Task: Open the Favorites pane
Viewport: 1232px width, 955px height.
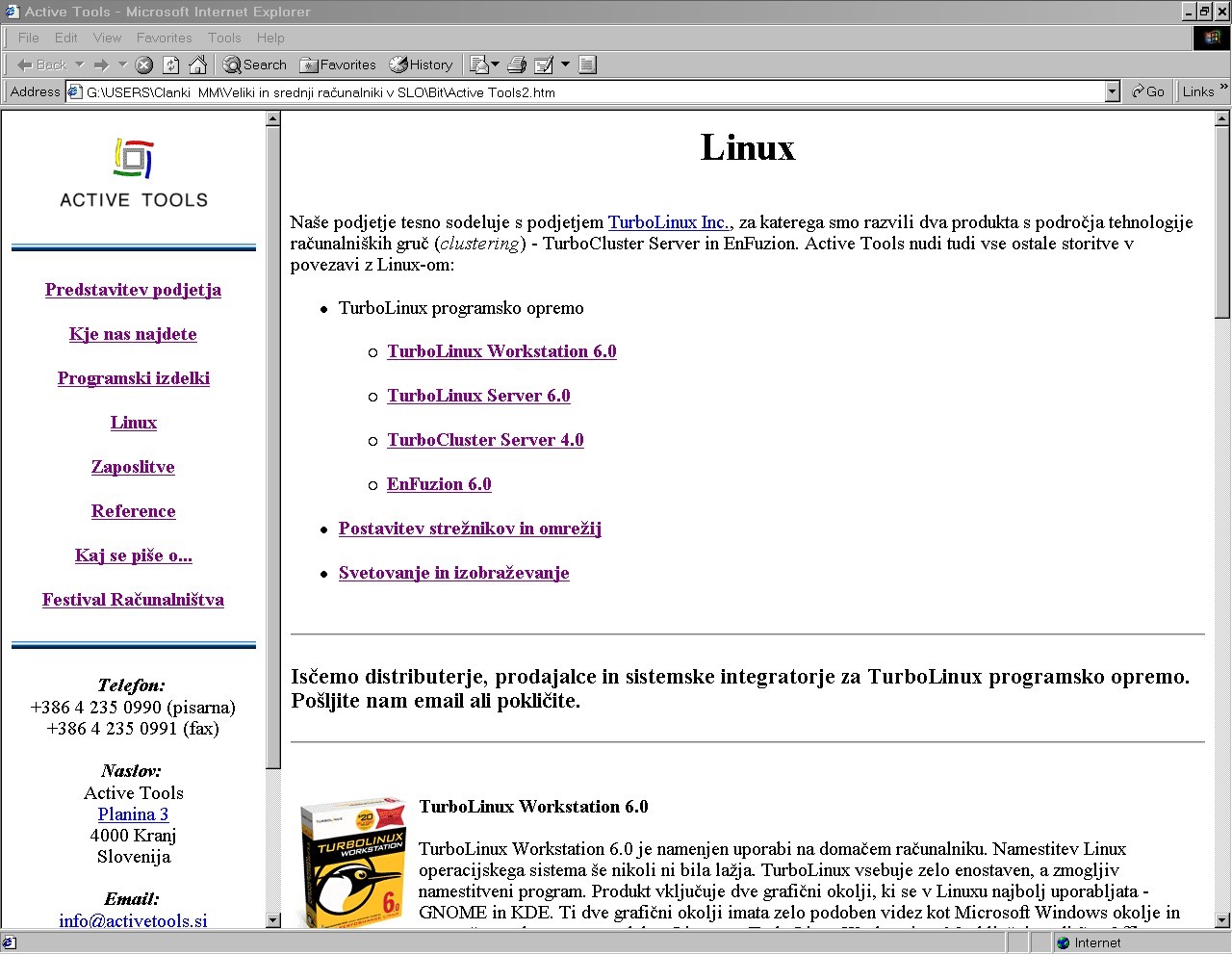Action: [x=338, y=65]
